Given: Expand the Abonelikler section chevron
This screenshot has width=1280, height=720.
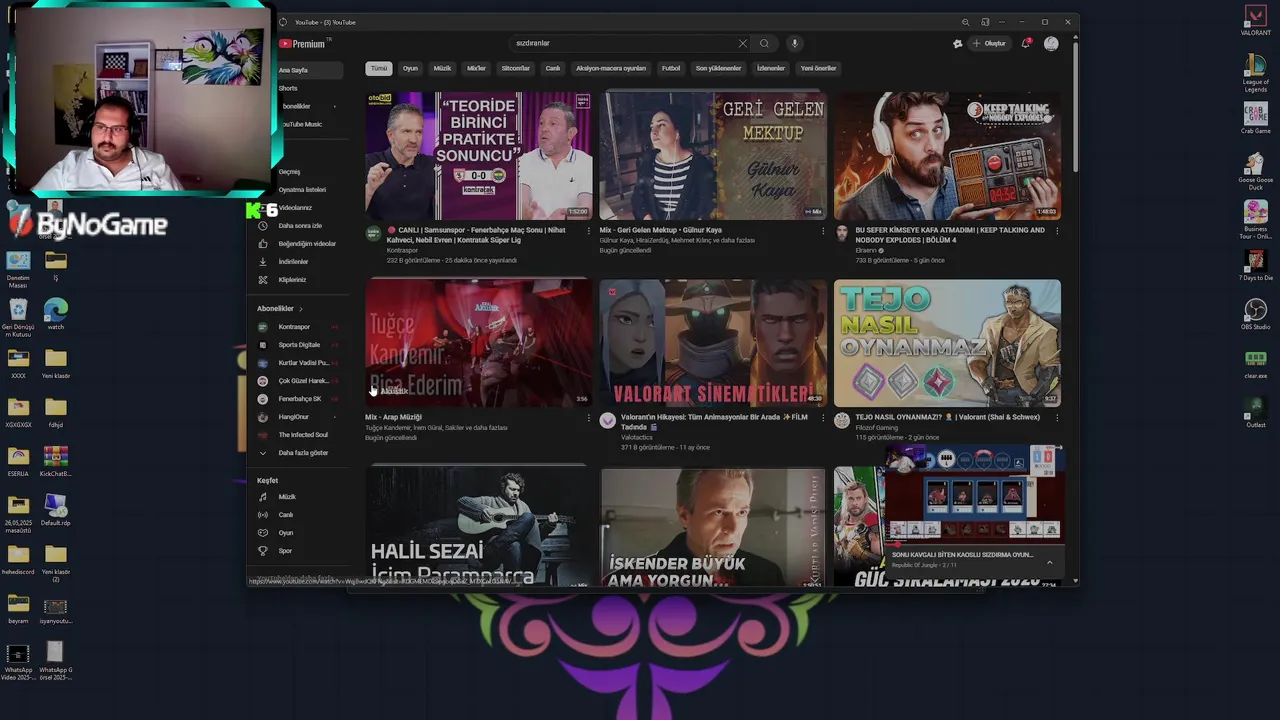Looking at the screenshot, I should click(x=300, y=309).
